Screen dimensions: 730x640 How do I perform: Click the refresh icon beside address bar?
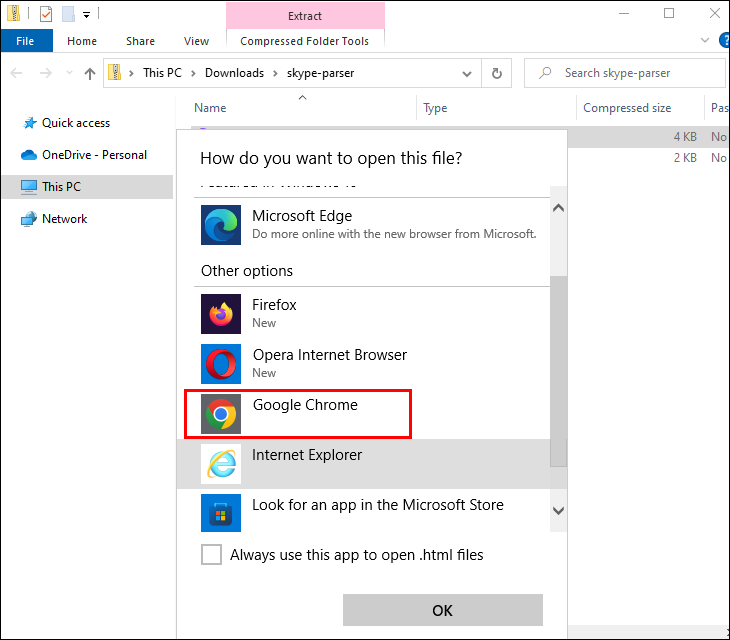497,73
